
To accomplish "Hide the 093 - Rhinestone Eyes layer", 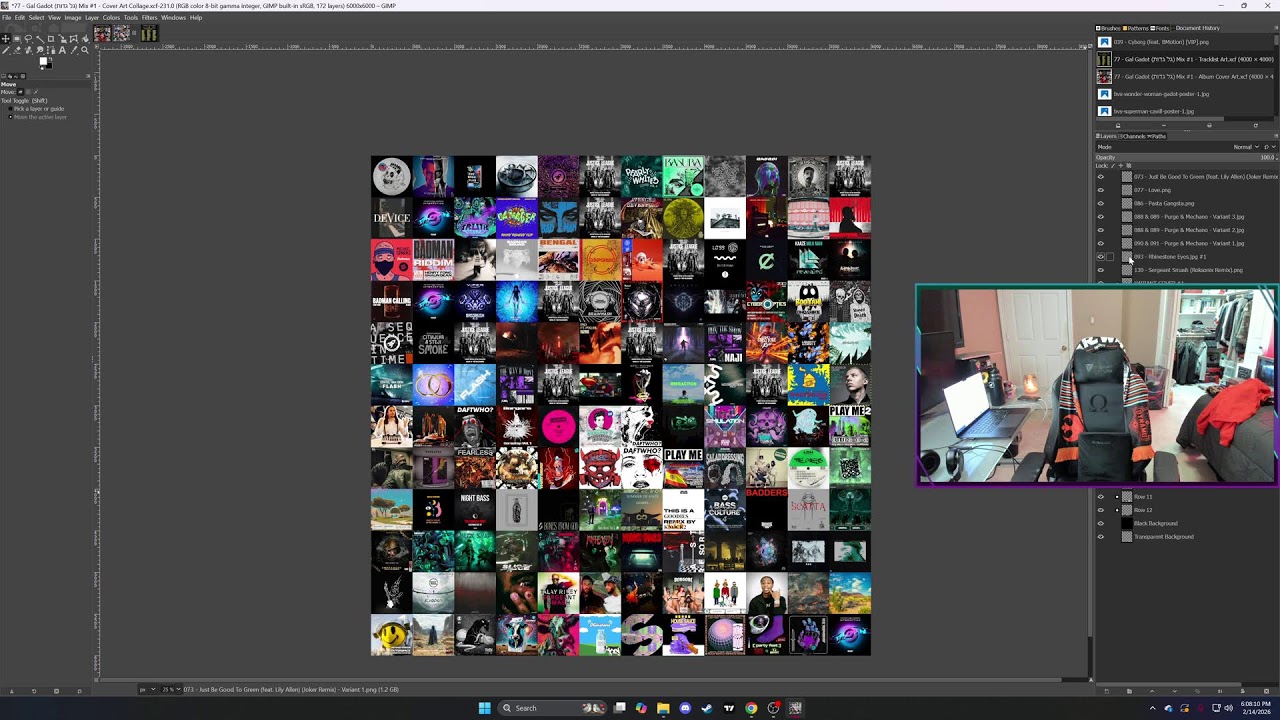I will [x=1101, y=257].
